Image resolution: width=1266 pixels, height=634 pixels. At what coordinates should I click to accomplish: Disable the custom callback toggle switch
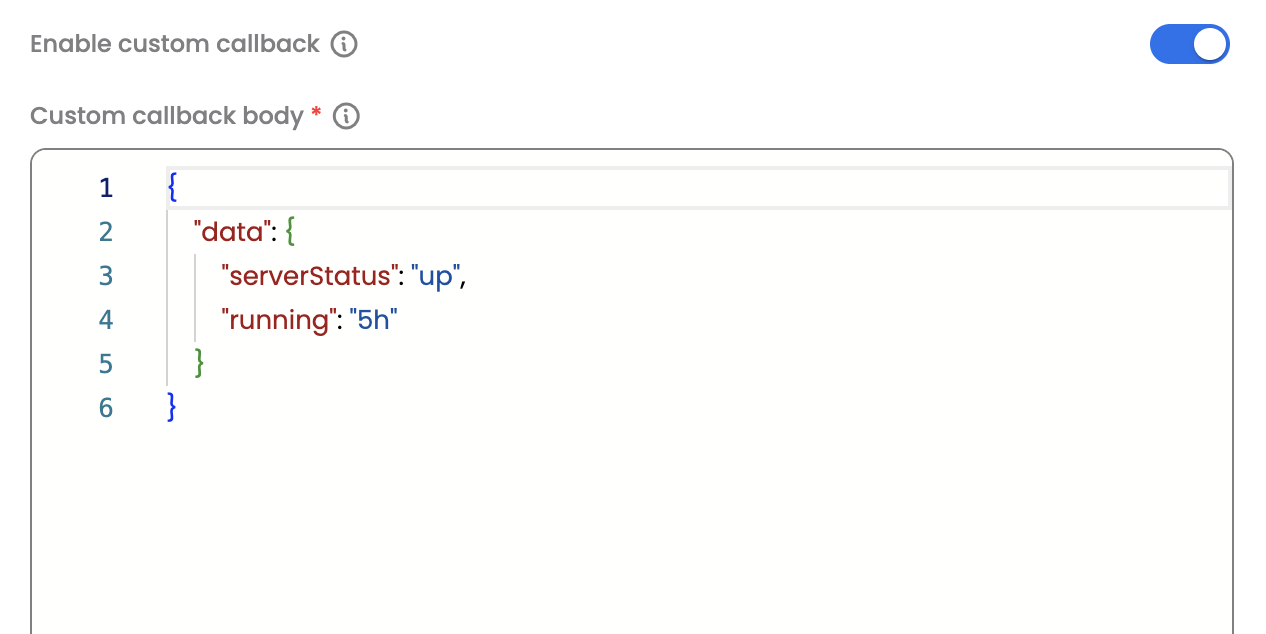(x=1189, y=44)
